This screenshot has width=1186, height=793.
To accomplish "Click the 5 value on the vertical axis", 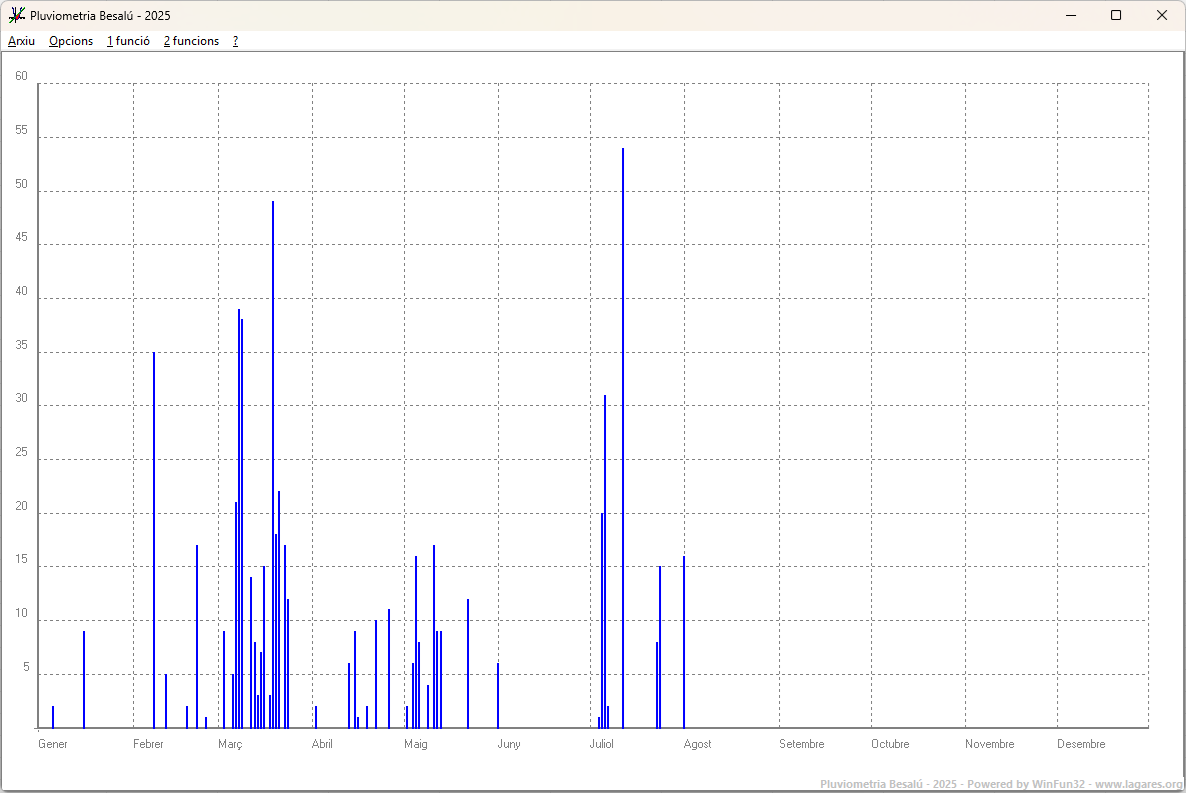I will point(26,667).
